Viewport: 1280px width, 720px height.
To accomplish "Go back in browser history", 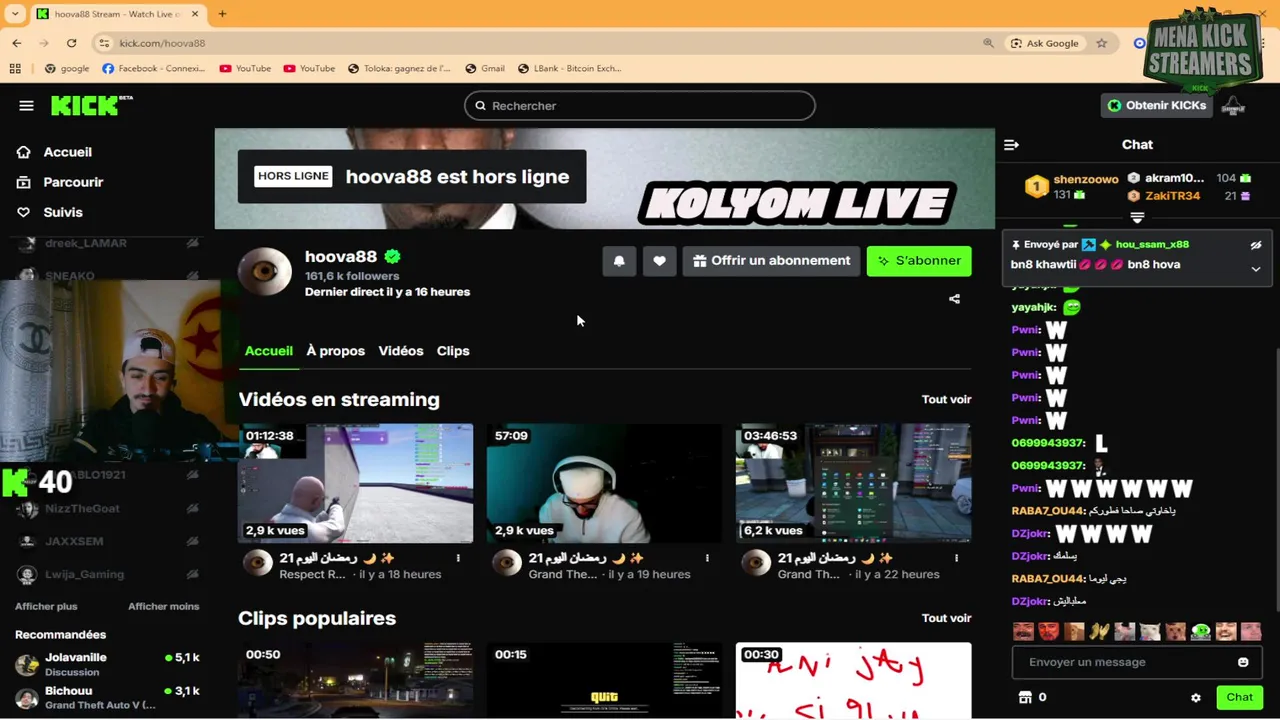I will (x=17, y=43).
